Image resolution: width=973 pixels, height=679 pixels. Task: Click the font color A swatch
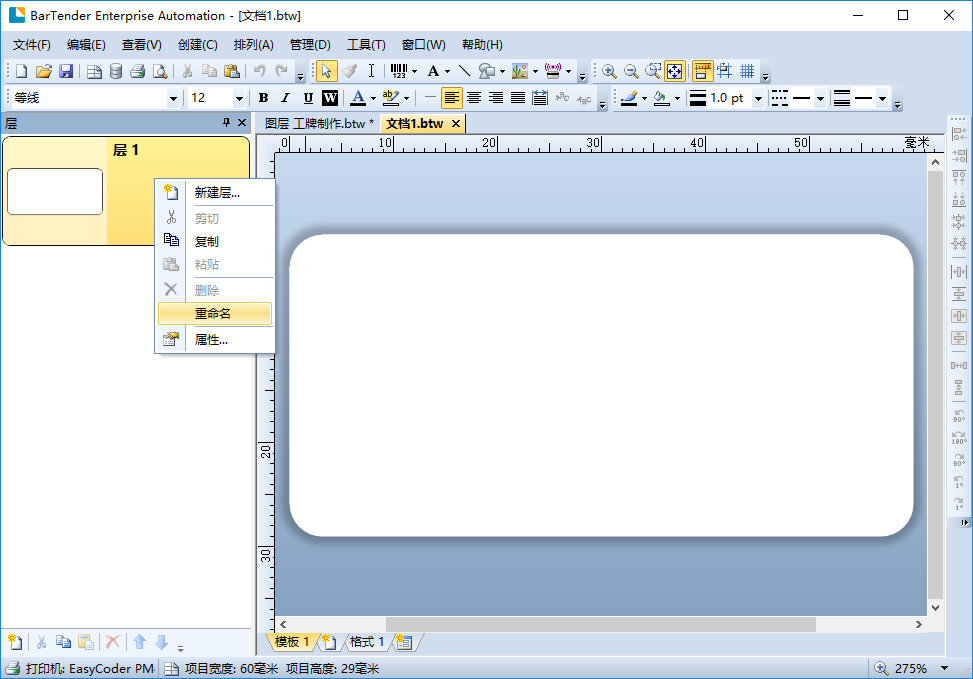coord(357,98)
